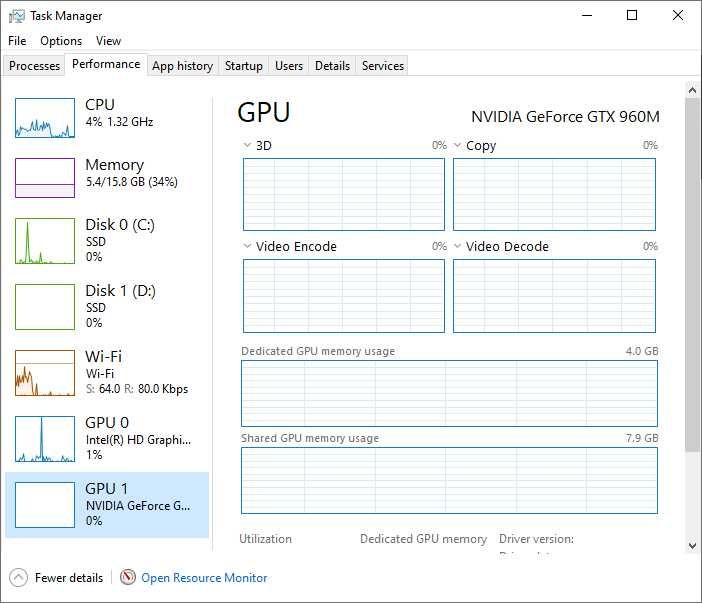Collapse view with Fewer details arrow icon

18,577
